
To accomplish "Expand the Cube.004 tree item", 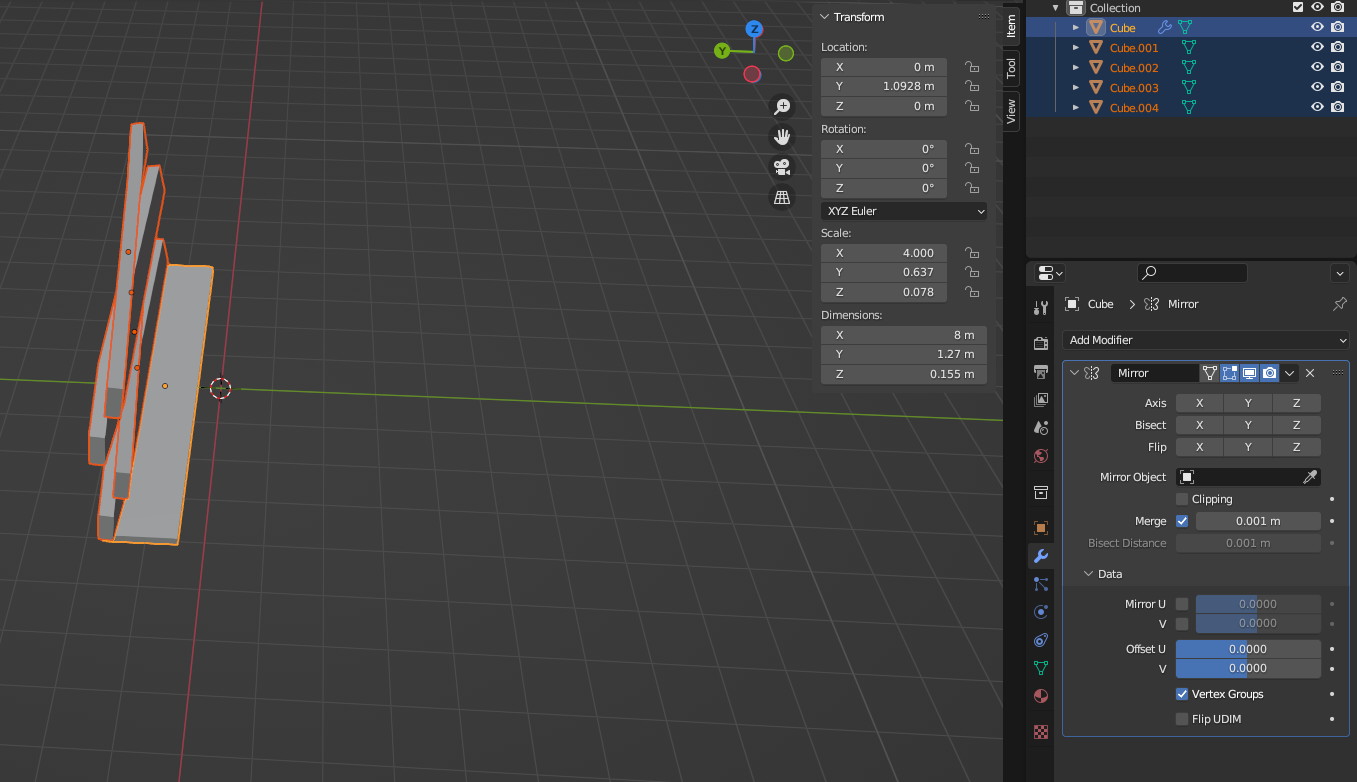I will (x=1076, y=108).
